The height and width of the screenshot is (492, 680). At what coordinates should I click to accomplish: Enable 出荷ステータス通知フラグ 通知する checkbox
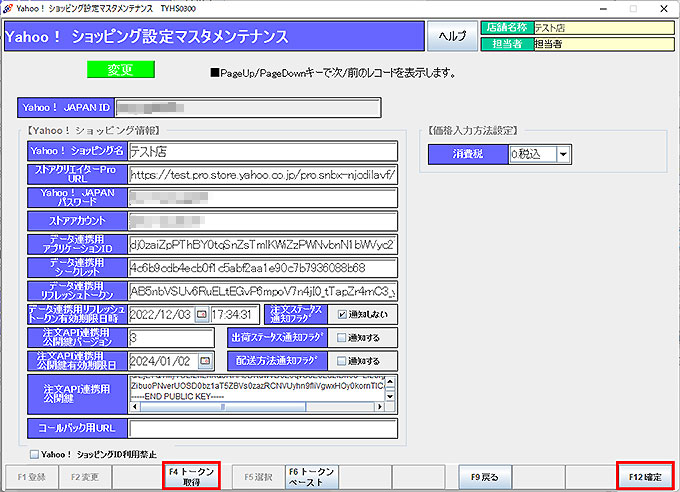pyautogui.click(x=342, y=338)
